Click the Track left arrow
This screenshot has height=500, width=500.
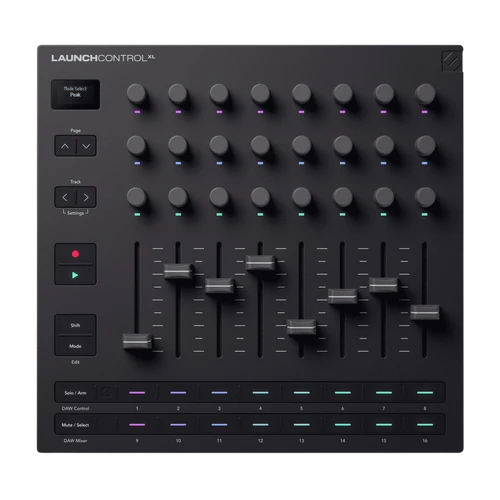65,197
